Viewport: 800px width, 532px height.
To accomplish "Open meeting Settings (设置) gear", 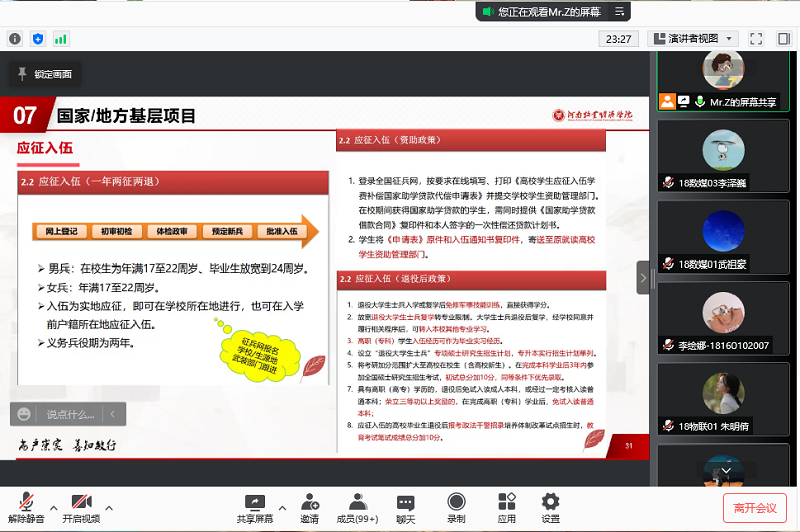I will [x=550, y=503].
